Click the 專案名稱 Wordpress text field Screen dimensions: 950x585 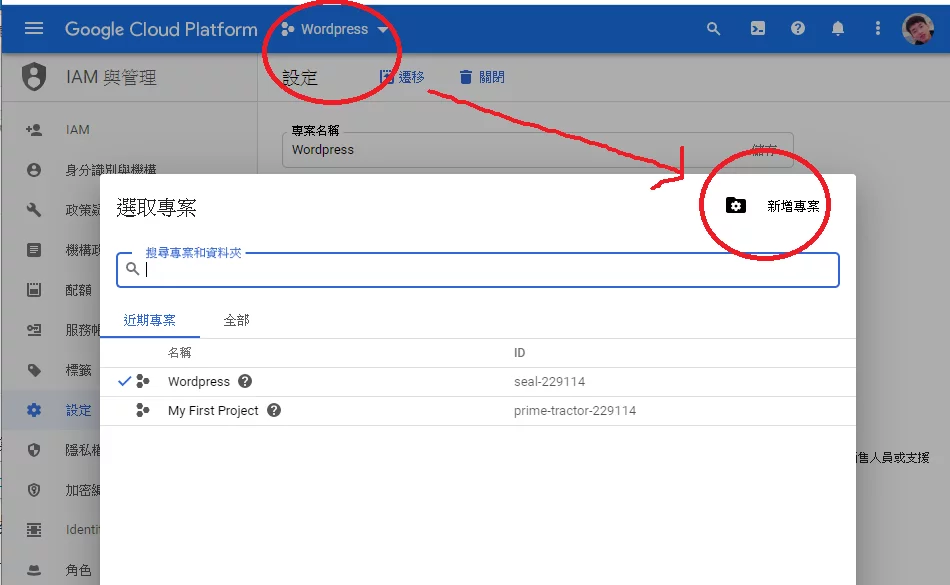537,150
